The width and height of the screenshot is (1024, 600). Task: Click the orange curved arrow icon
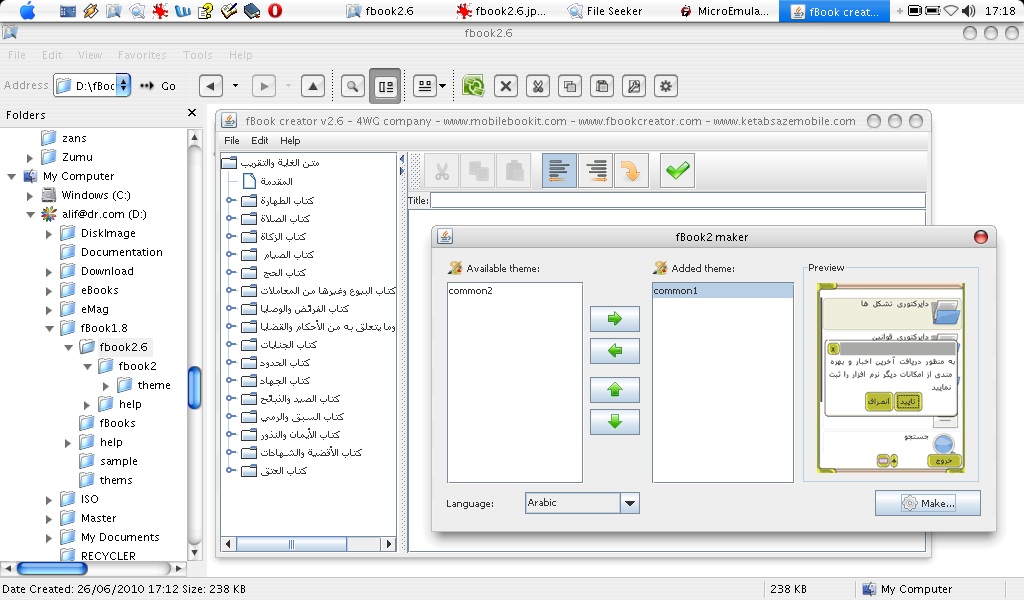[632, 171]
